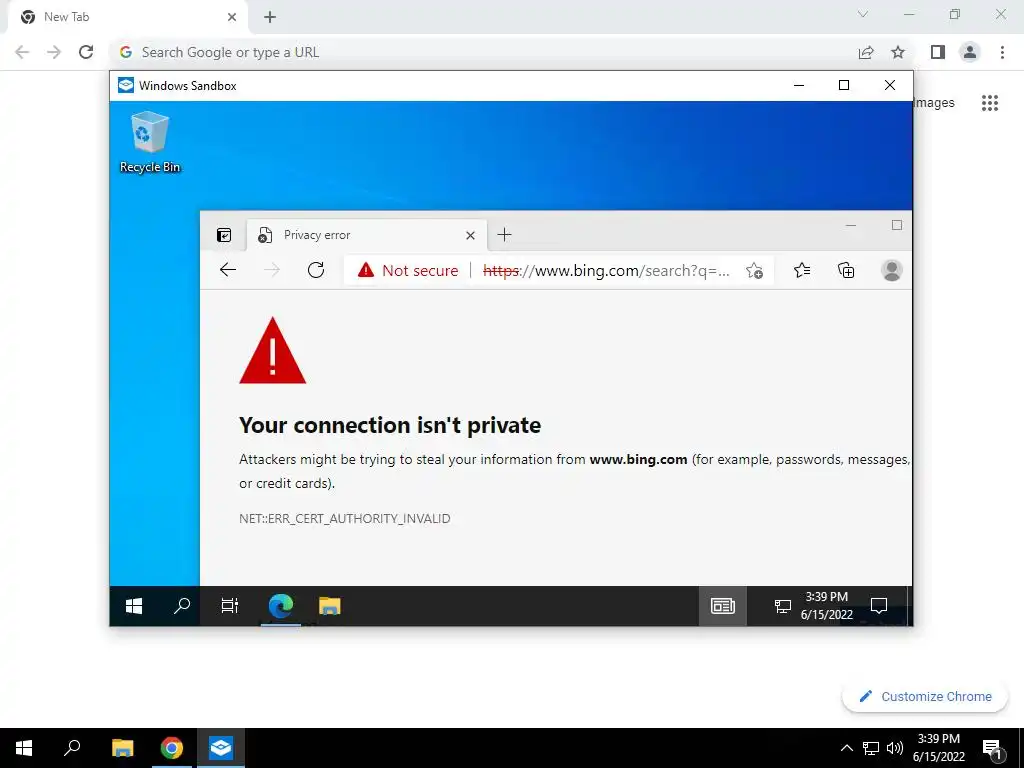Click the NET::ERR_CERT_AUTHORITY_INVALID error code
The height and width of the screenshot is (768, 1024).
click(x=345, y=519)
